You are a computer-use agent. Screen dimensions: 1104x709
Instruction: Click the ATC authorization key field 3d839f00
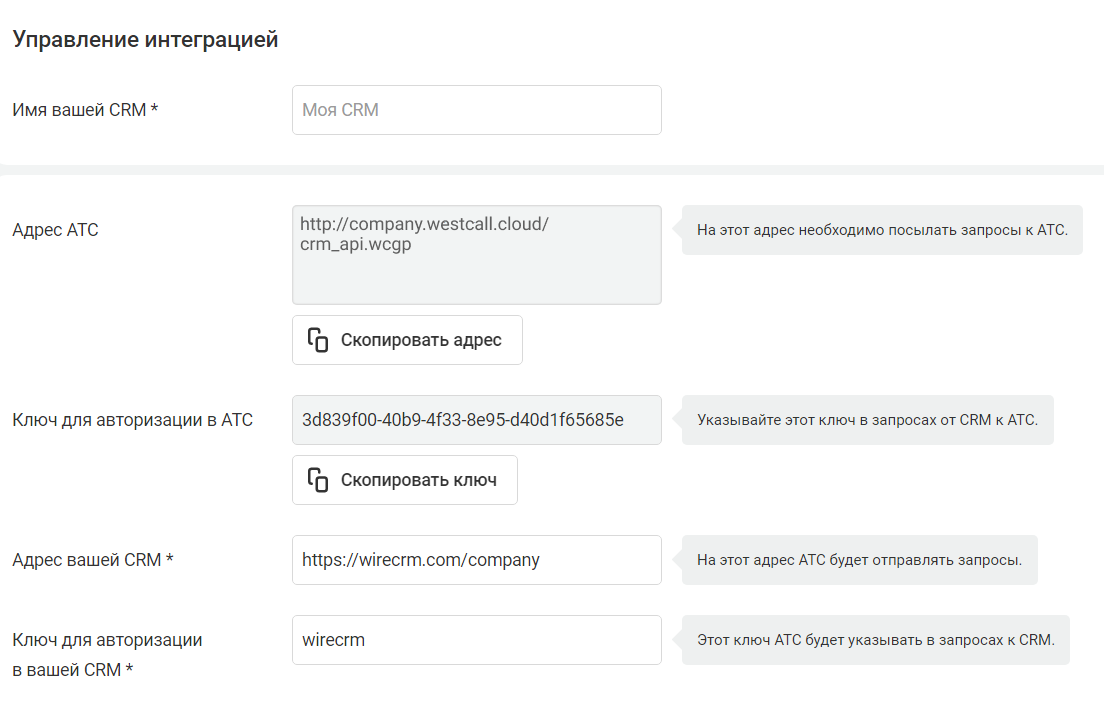click(x=477, y=420)
